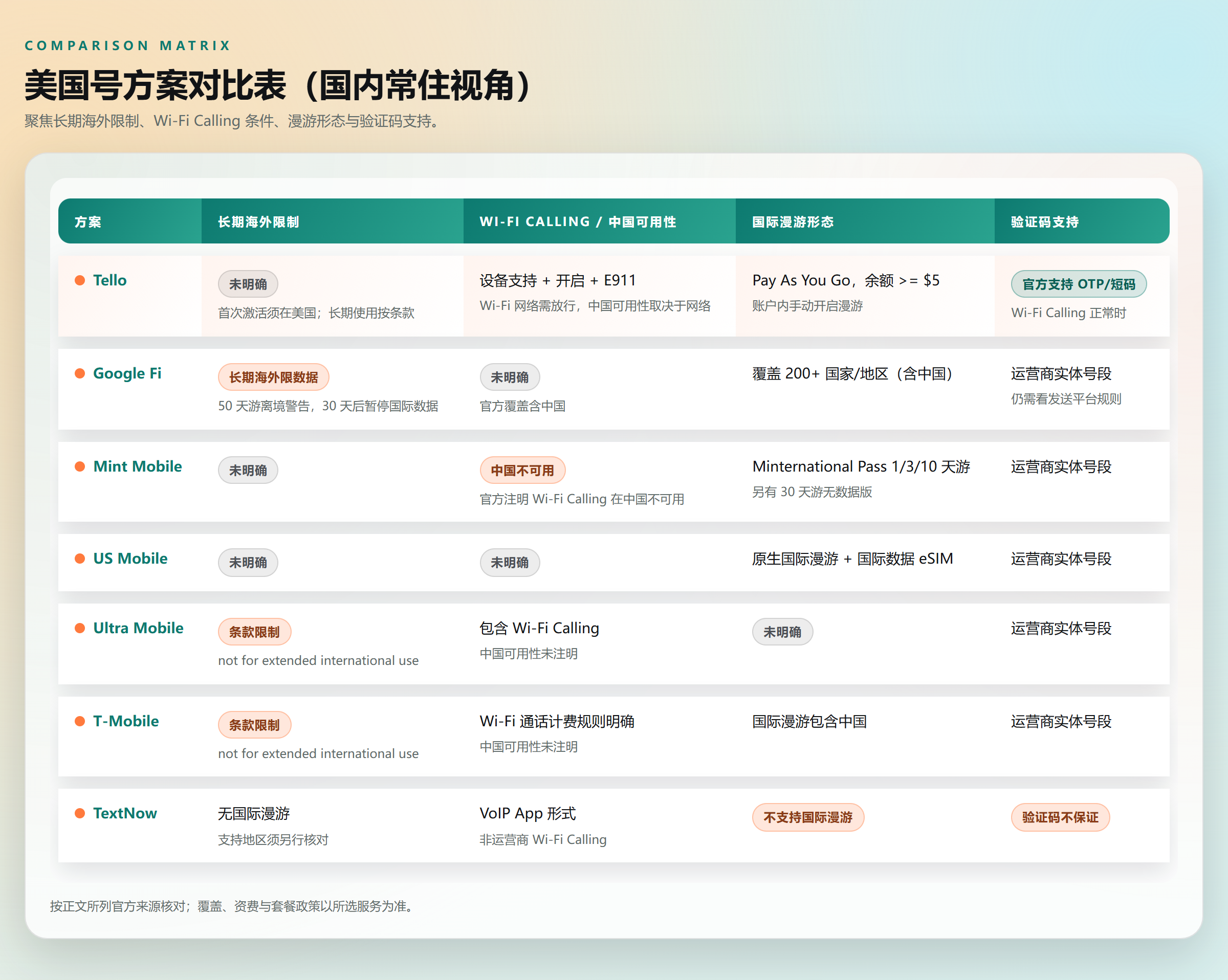The width and height of the screenshot is (1228, 980).
Task: Click Wi-Fi 通话计费规则明确 text
Action: pos(557,721)
